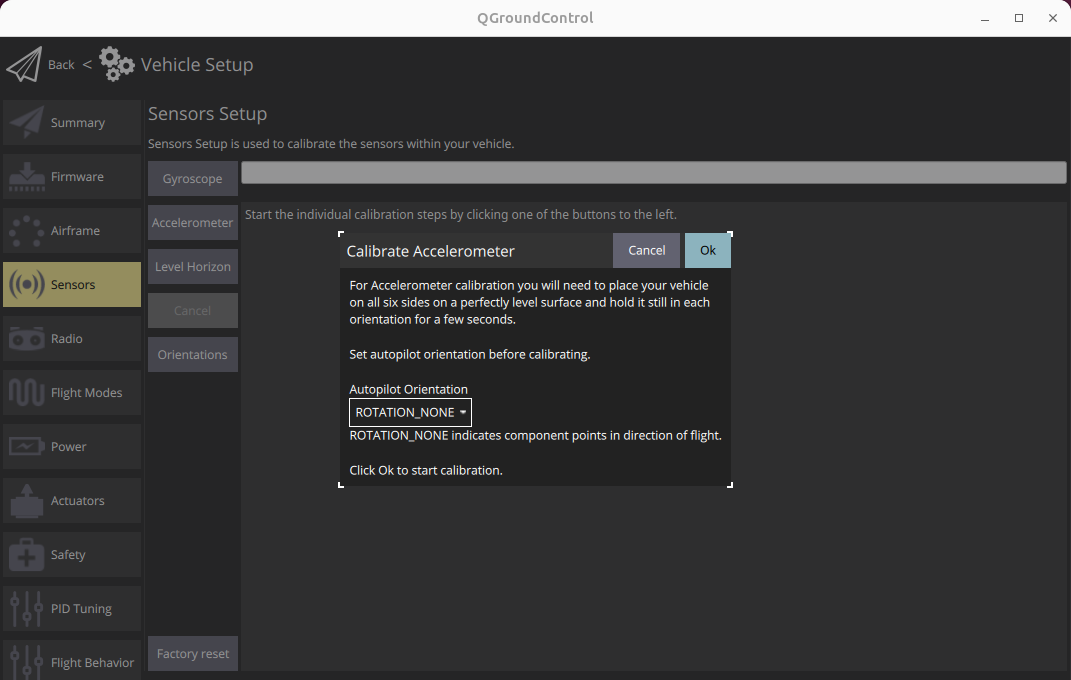Screen dimensions: 1071x680
Task: Minimize the QGroundControl window
Action: pyautogui.click(x=985, y=18)
